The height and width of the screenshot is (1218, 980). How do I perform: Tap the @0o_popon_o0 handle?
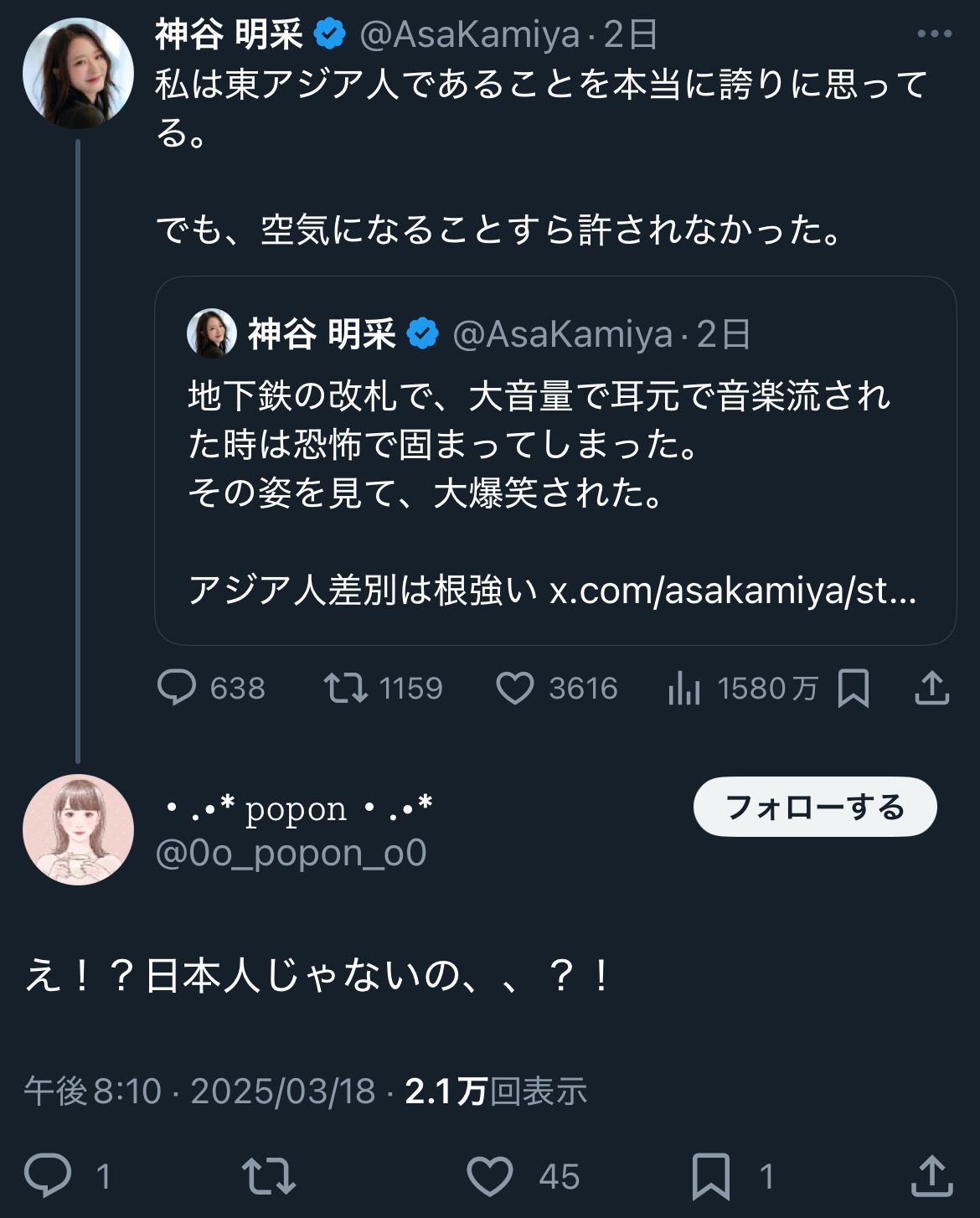291,854
